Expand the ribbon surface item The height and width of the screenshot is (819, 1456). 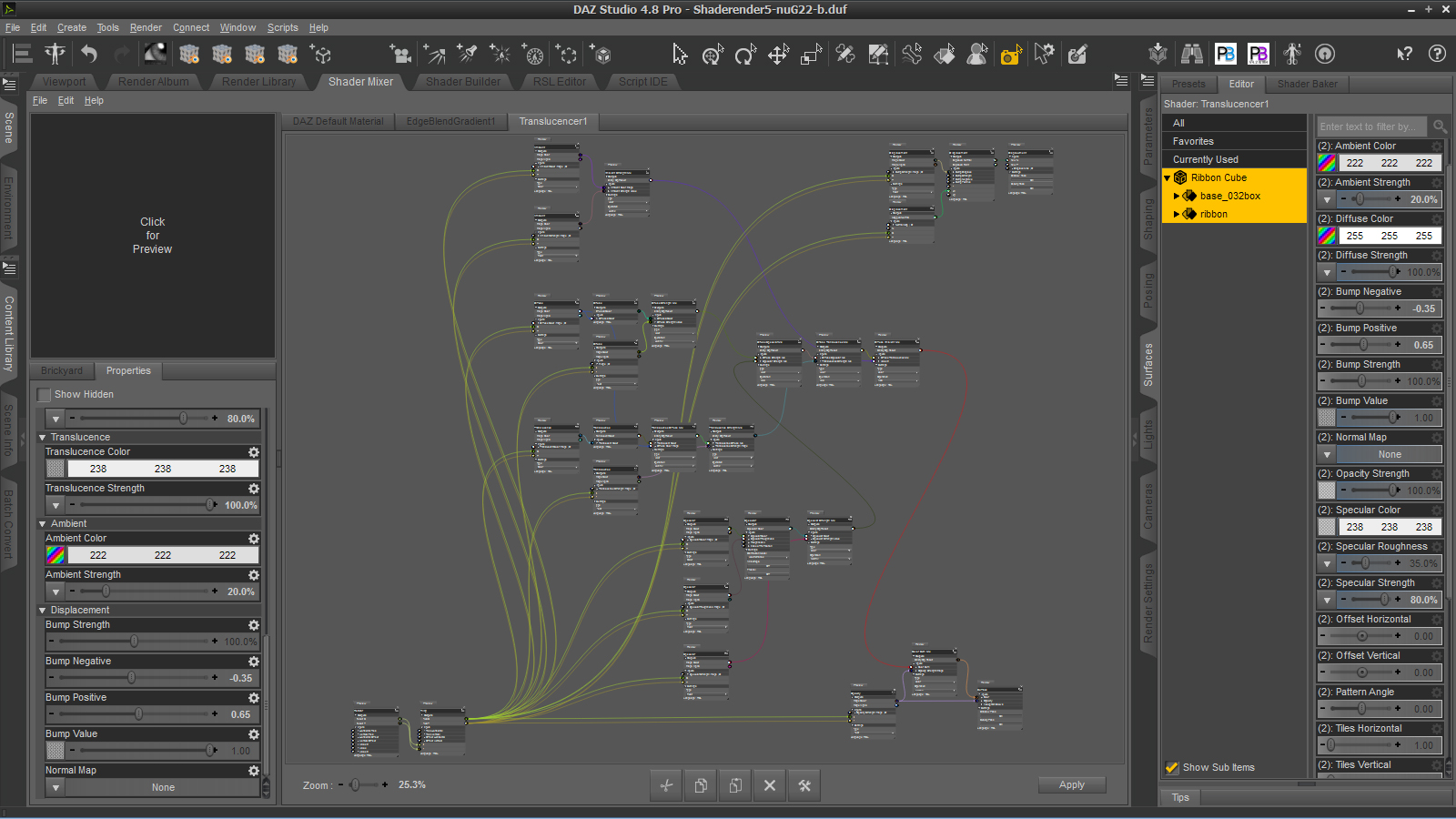[x=1177, y=214]
